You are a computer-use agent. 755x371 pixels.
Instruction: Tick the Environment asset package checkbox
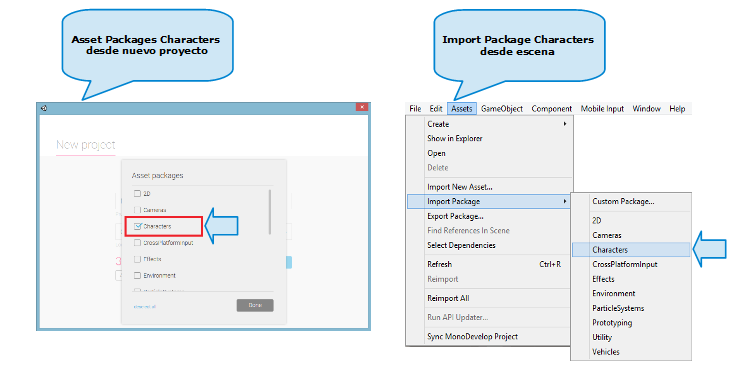[x=137, y=276]
